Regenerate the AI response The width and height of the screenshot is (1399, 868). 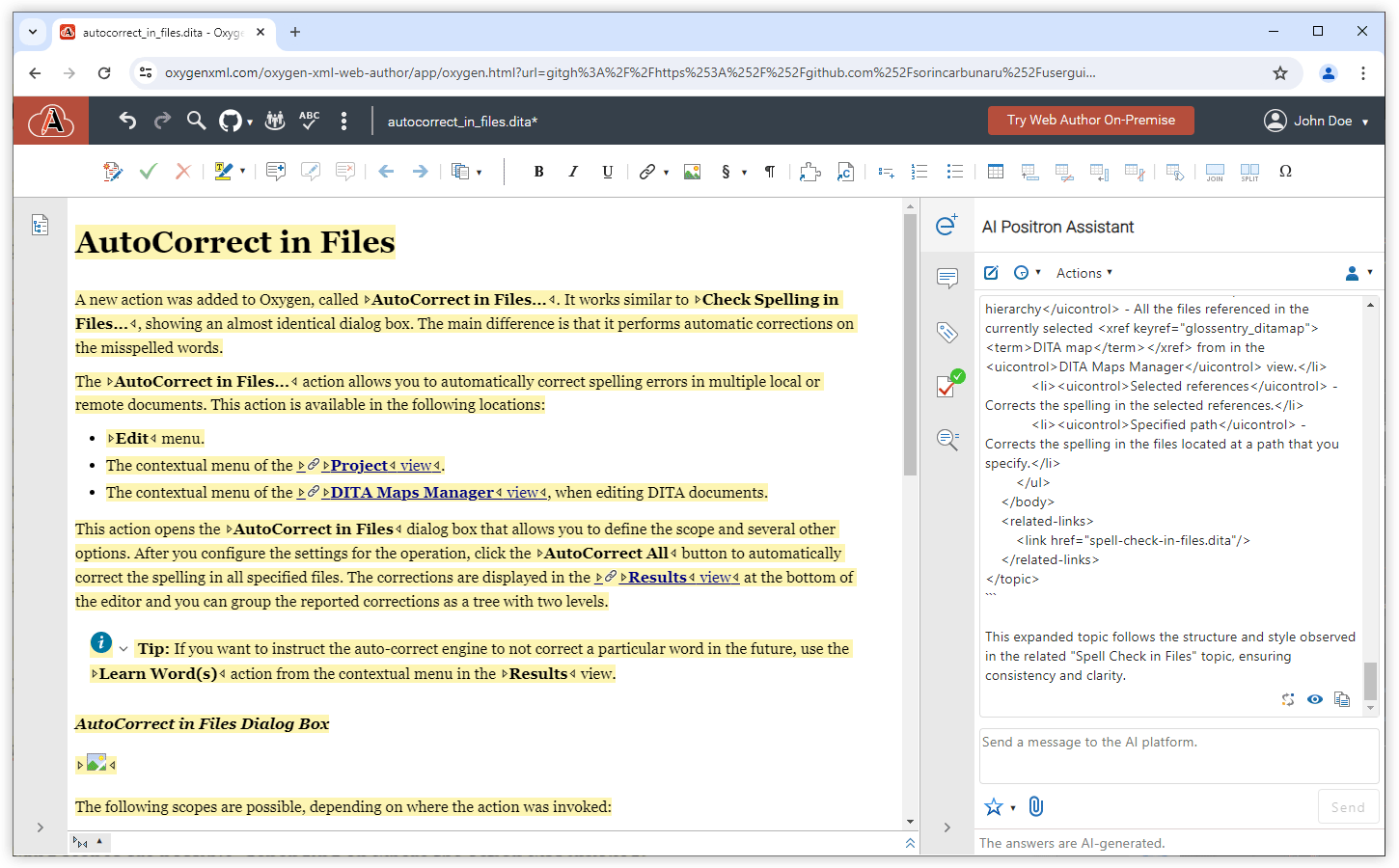pyautogui.click(x=1288, y=699)
